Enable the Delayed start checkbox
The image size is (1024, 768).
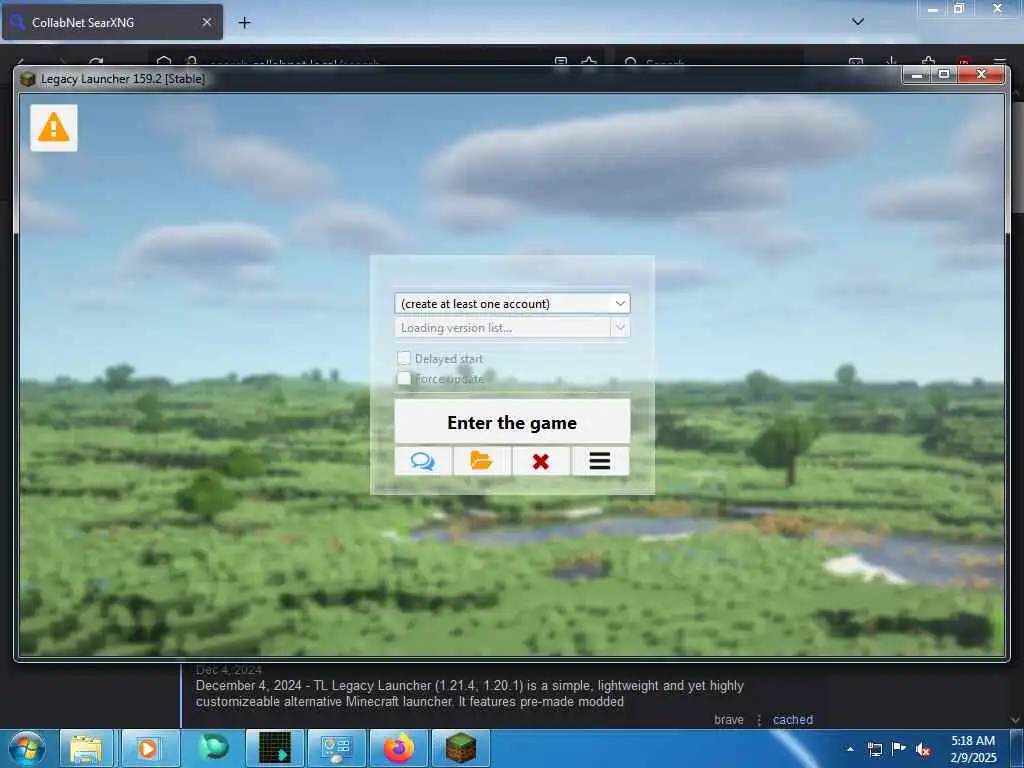pos(404,358)
